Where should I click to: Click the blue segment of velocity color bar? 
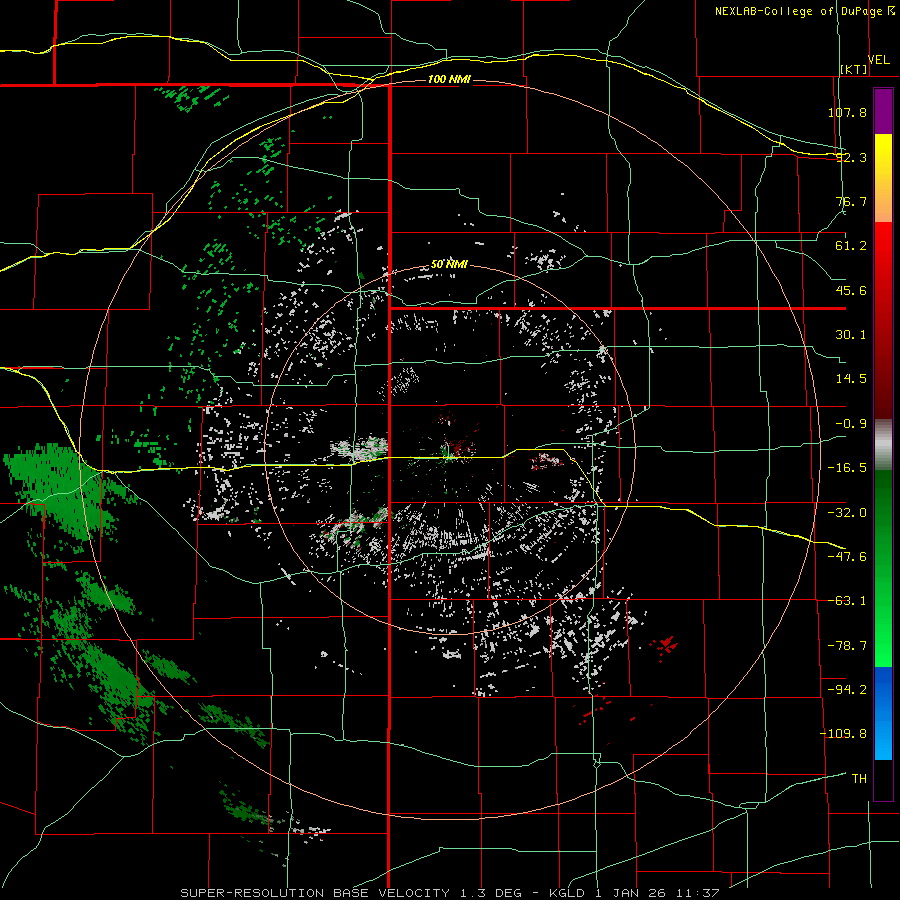(883, 713)
